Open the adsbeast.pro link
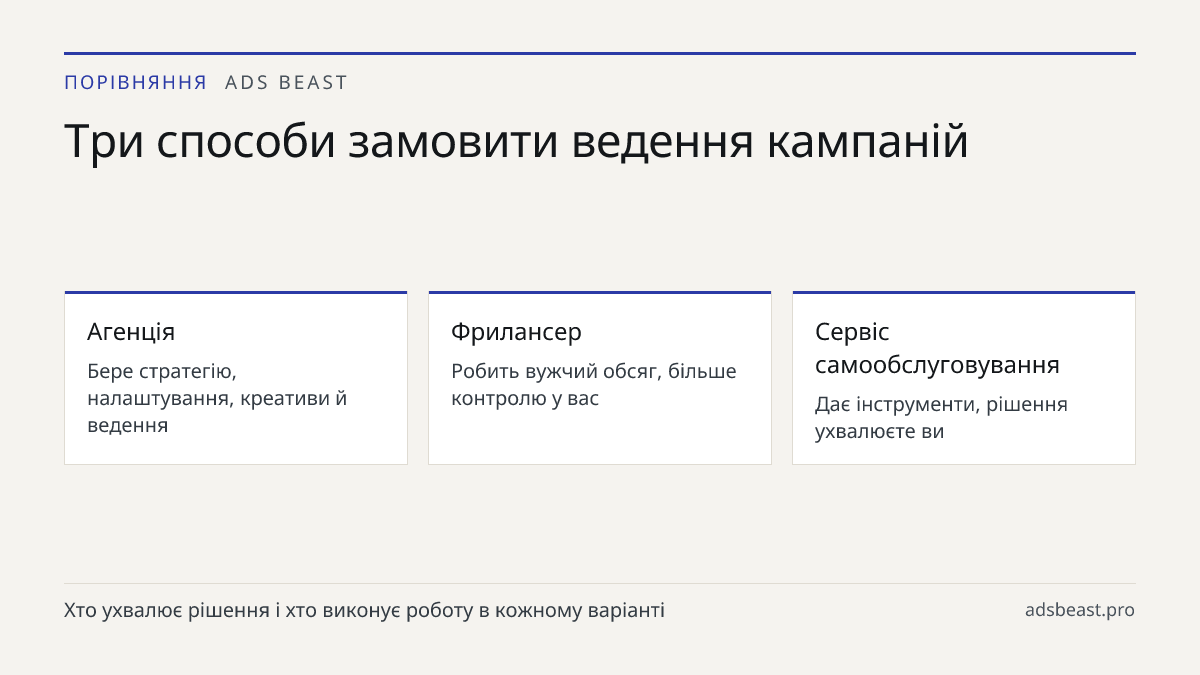The height and width of the screenshot is (675, 1200). (1080, 610)
